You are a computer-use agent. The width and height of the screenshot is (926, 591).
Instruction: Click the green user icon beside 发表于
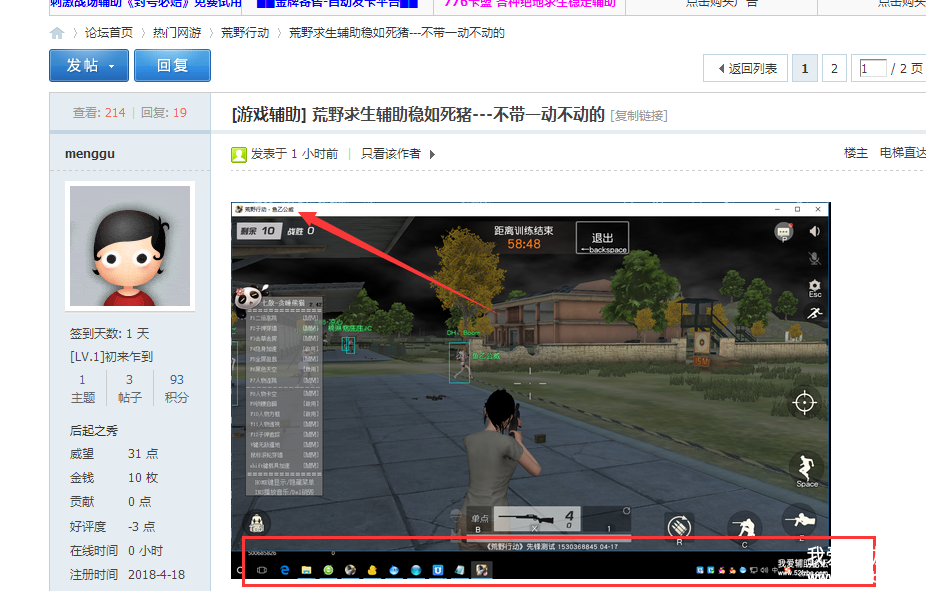tap(239, 155)
